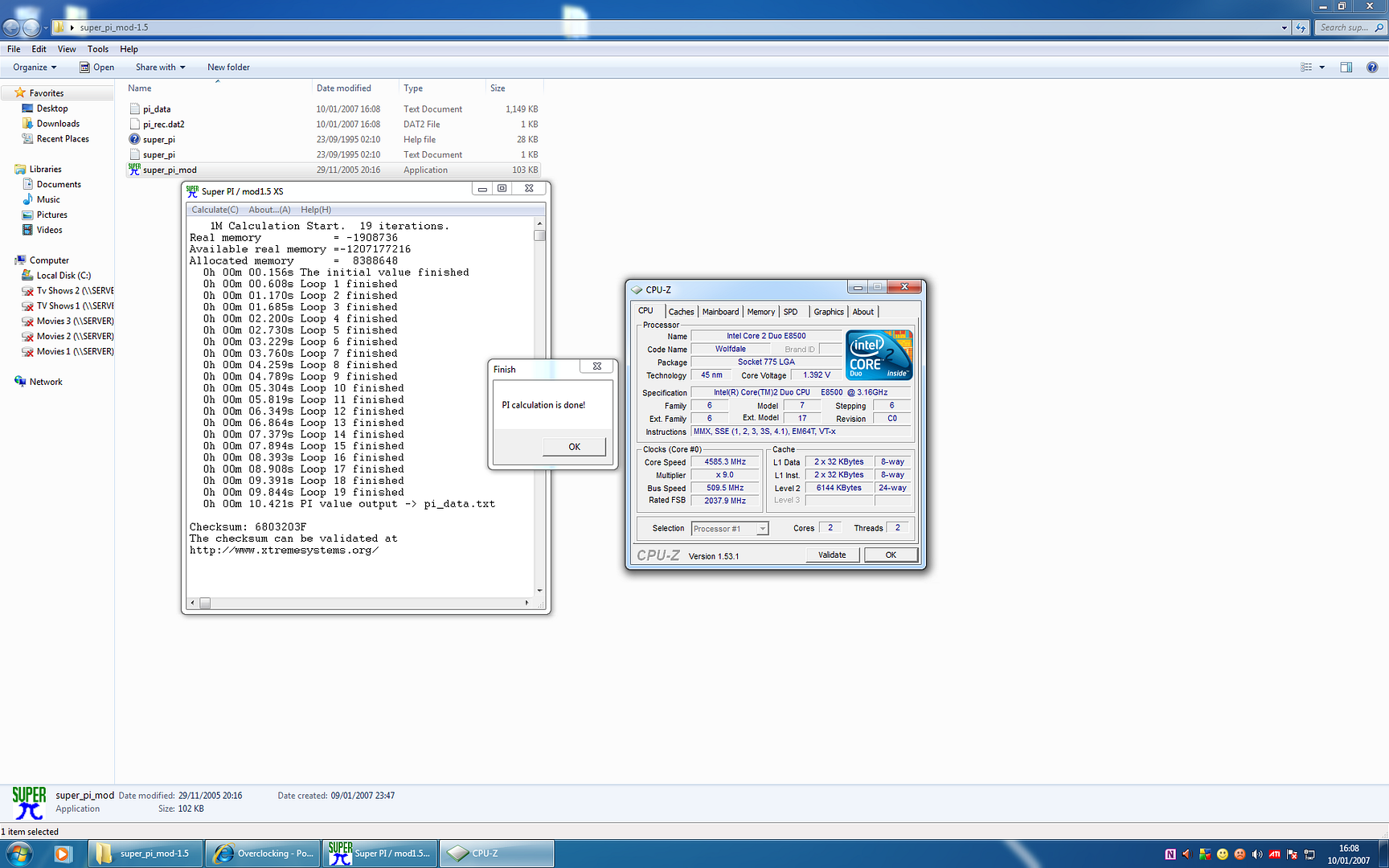Screen dimensions: 1389x868
Task: Click the OneNote tray icon
Action: 1170,854
